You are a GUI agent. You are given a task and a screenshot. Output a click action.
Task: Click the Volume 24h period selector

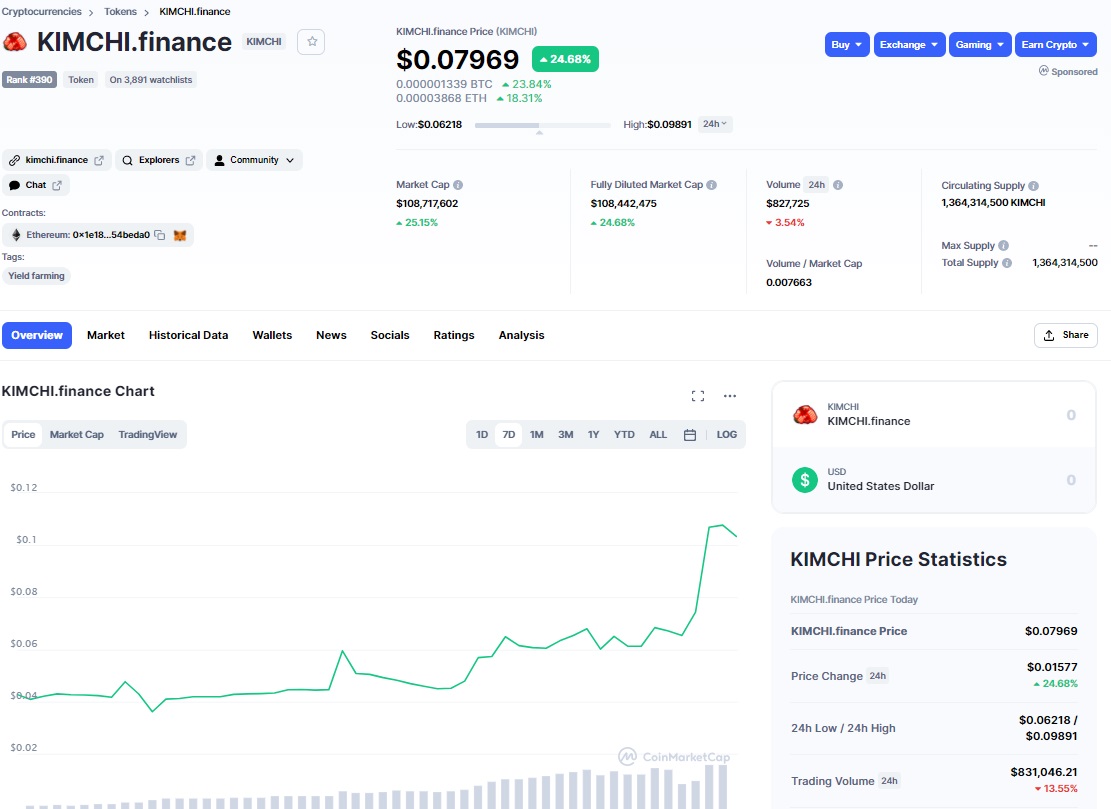point(816,185)
